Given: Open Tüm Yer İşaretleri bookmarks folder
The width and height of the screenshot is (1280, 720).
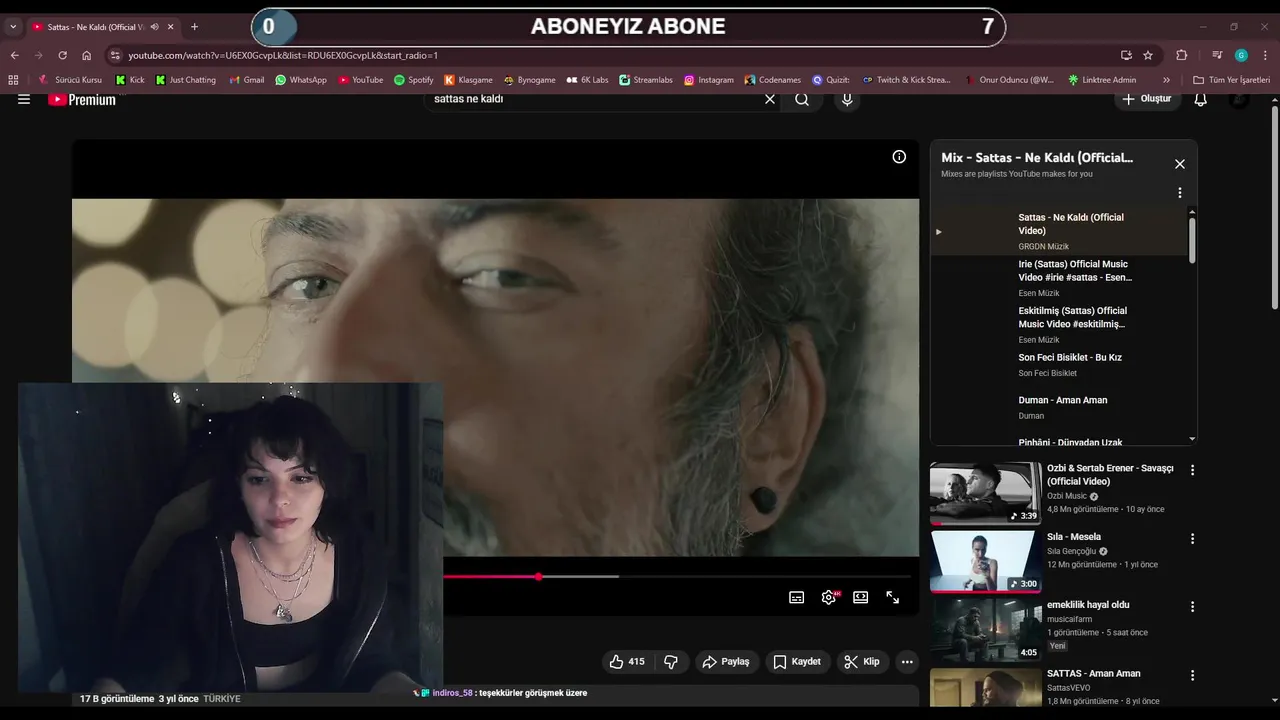Looking at the screenshot, I should (1232, 80).
